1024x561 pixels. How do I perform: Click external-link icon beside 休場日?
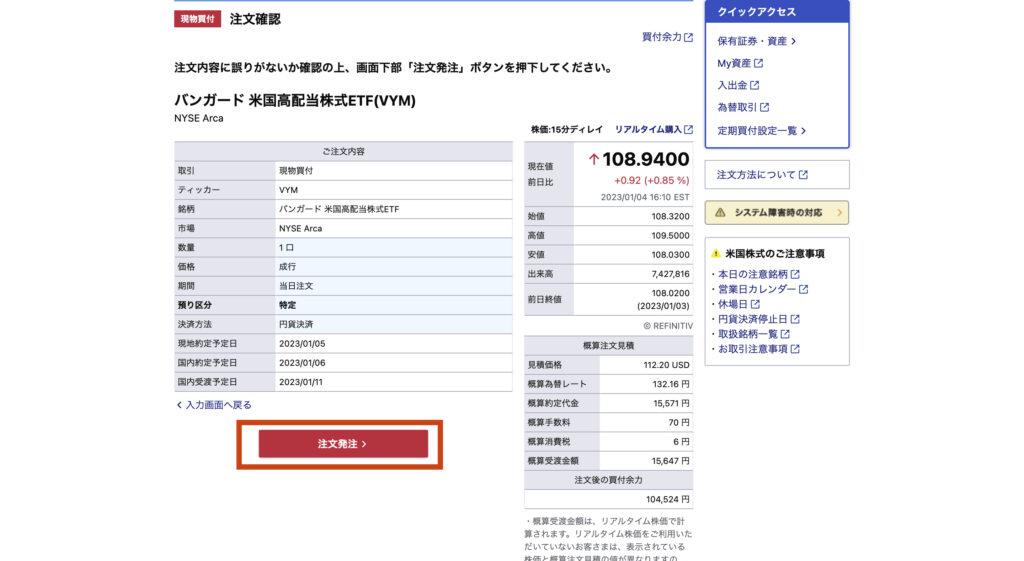(x=755, y=304)
